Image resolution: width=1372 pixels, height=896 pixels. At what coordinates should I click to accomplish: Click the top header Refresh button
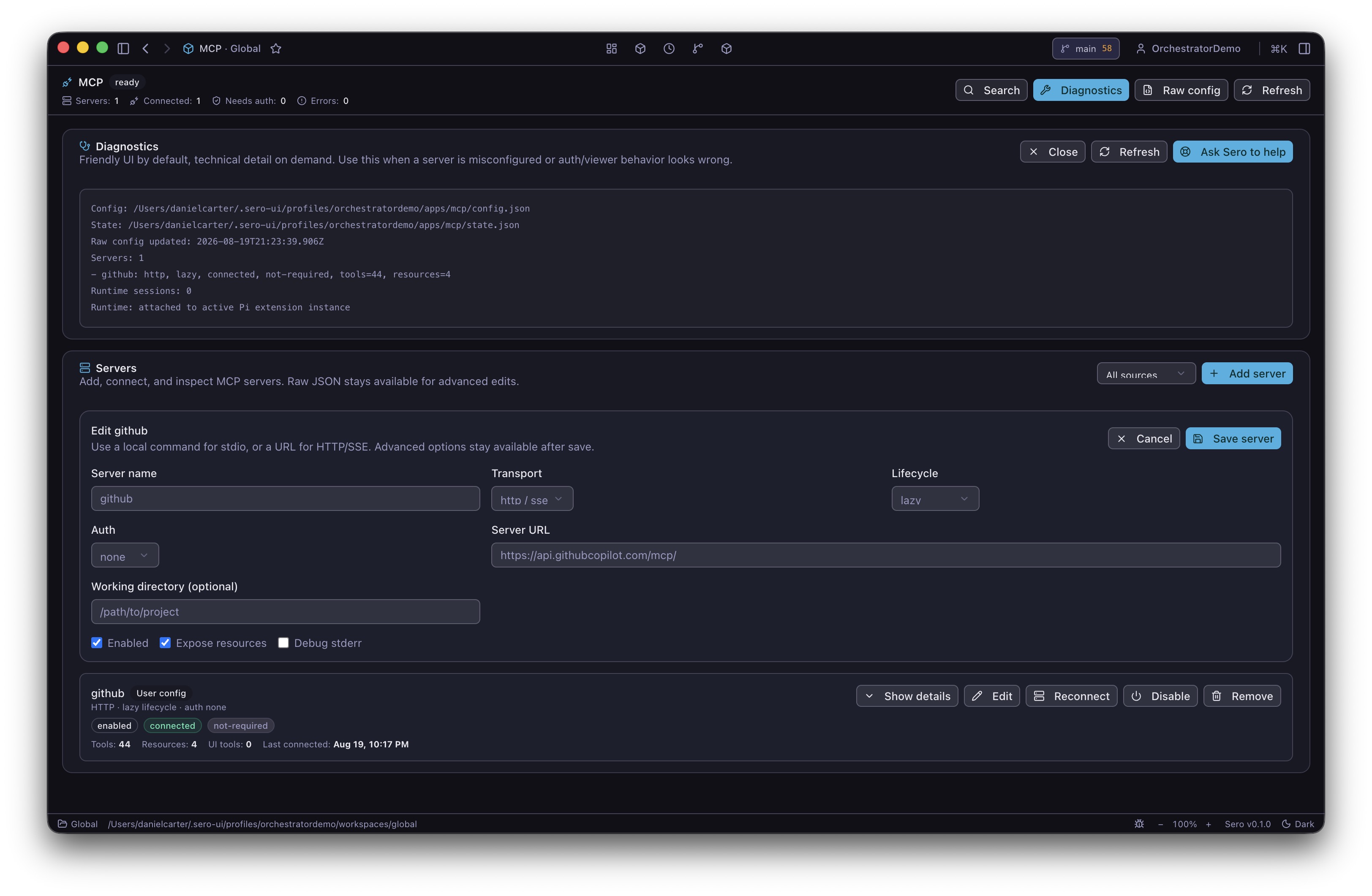(1272, 90)
